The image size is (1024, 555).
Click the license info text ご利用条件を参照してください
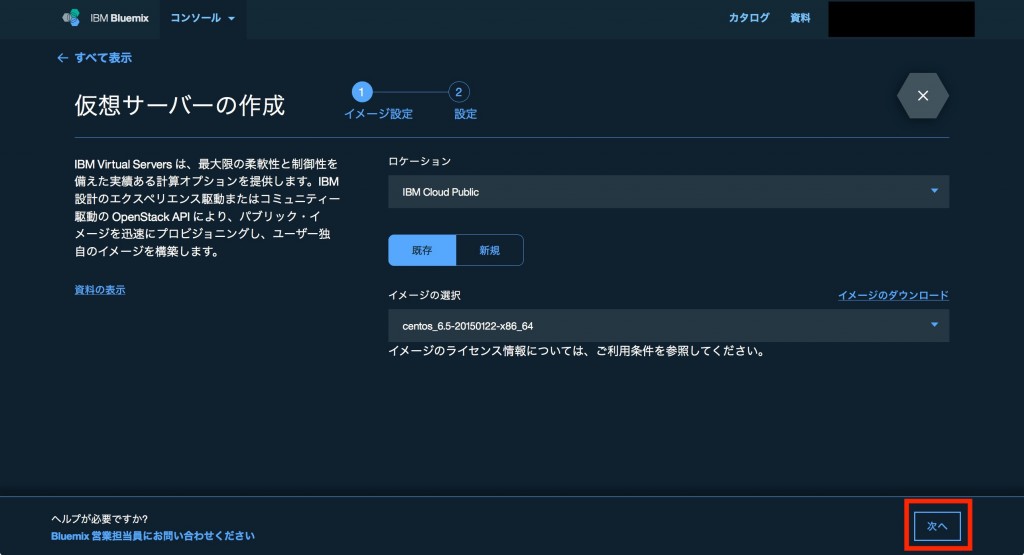[x=679, y=351]
